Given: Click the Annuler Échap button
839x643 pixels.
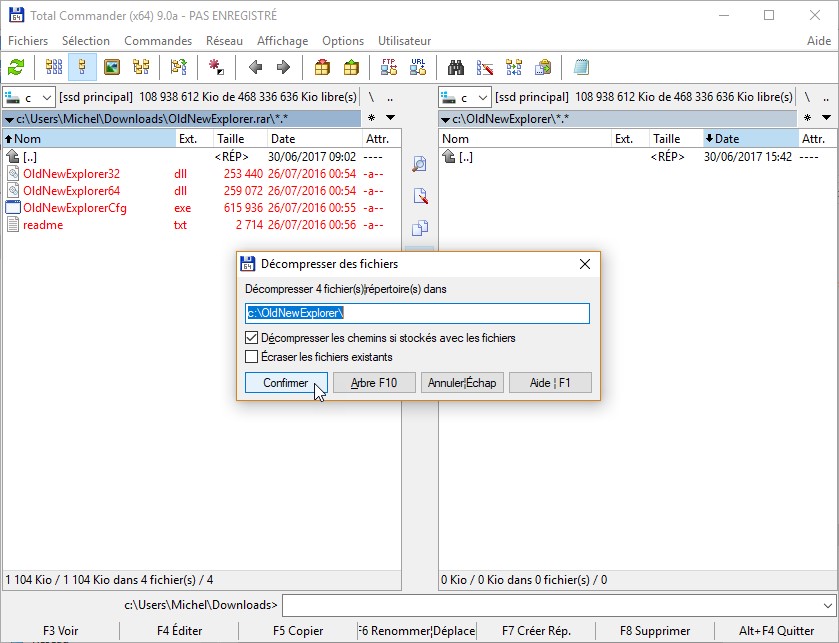Looking at the screenshot, I should (461, 383).
